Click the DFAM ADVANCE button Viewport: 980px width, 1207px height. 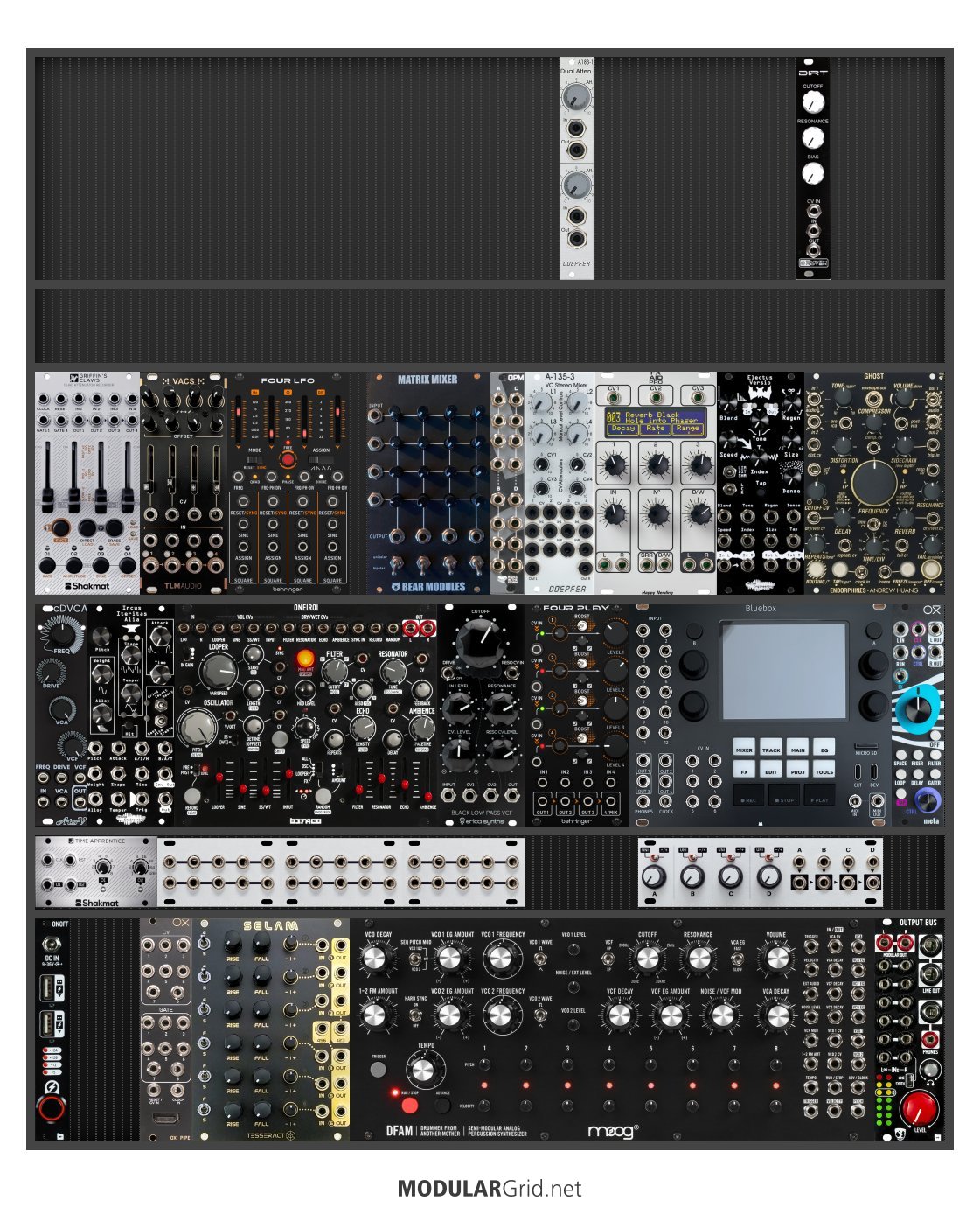click(x=443, y=1105)
